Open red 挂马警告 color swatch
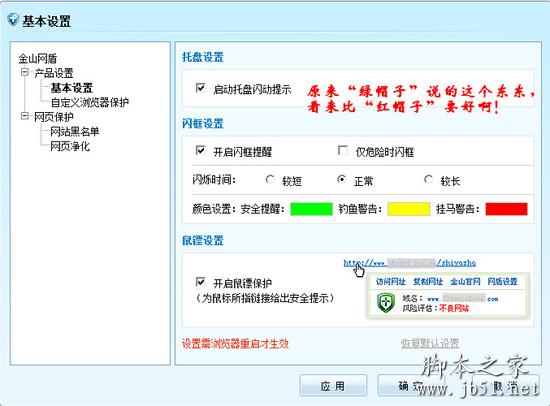This screenshot has height=406, width=550. [506, 209]
